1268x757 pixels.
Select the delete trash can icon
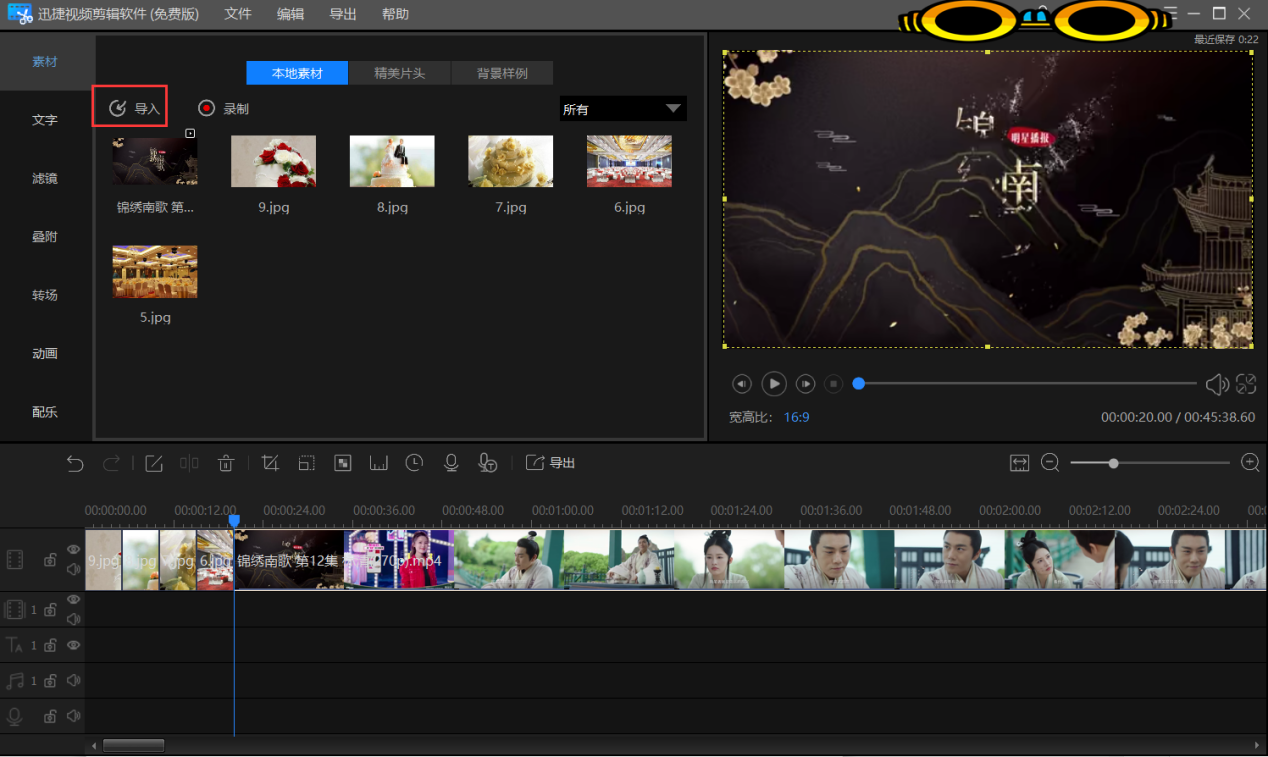pyautogui.click(x=226, y=463)
